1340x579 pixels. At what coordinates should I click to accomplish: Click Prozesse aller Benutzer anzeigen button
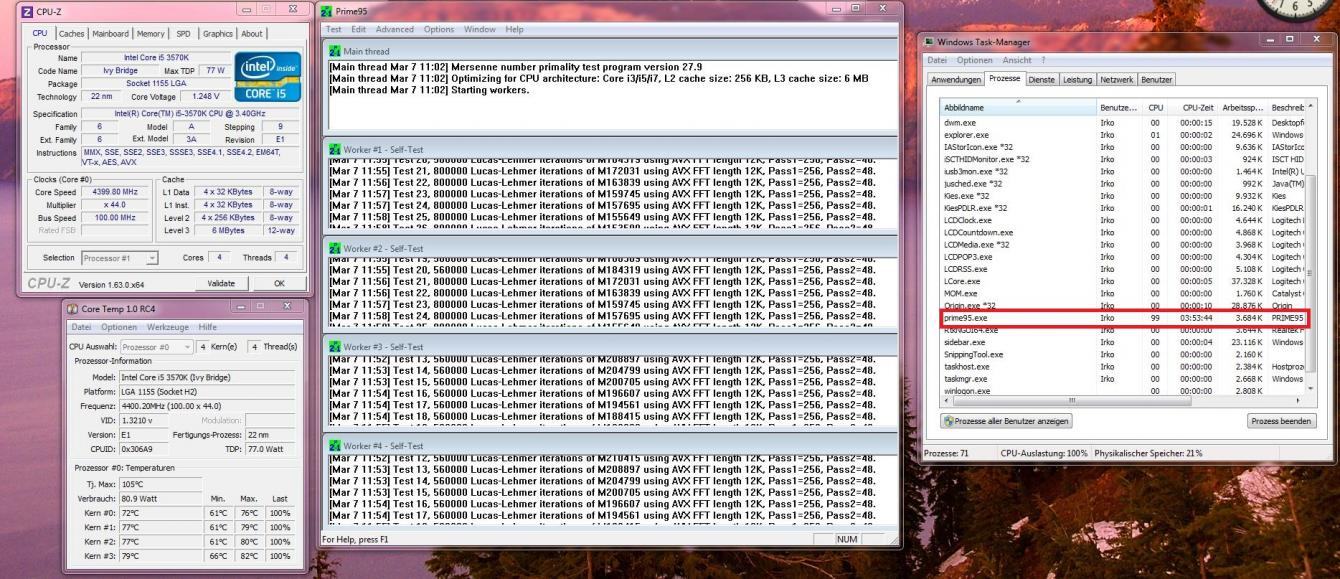pyautogui.click(x=1006, y=421)
